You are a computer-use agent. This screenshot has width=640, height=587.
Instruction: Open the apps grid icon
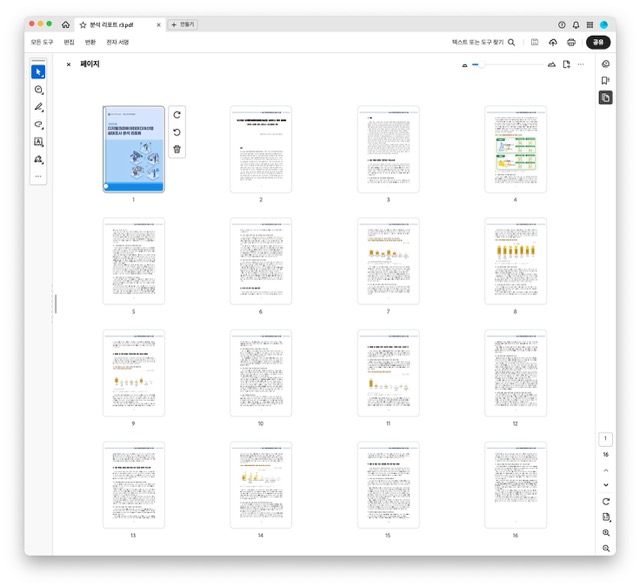[x=590, y=25]
